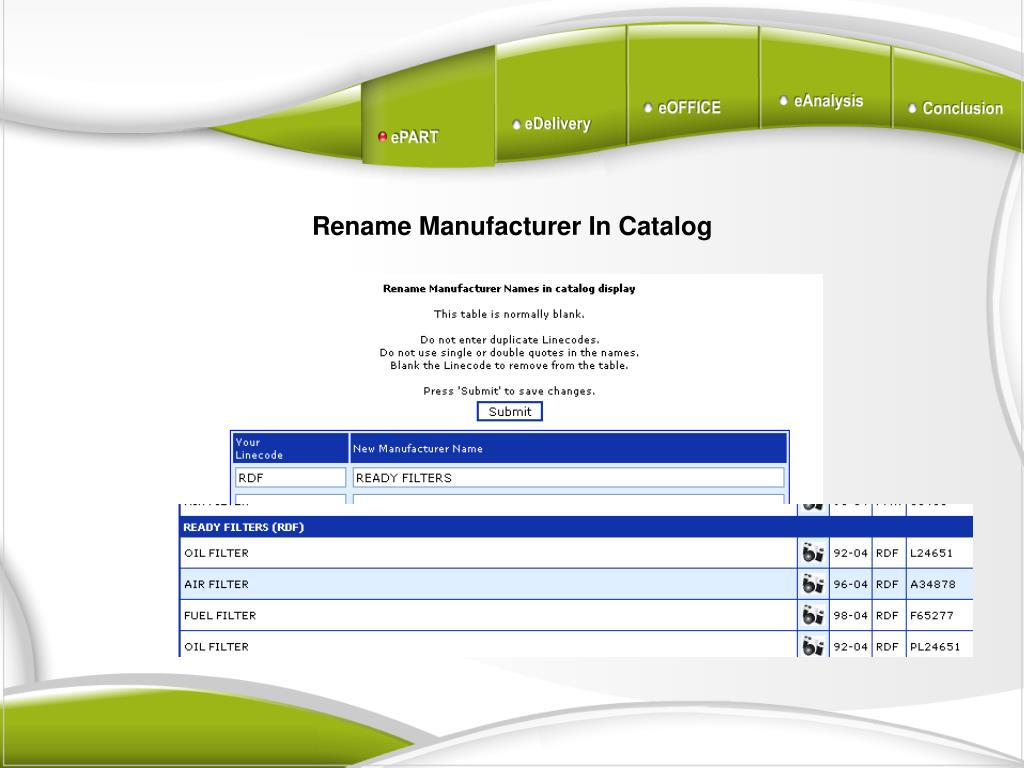
Task: Click the Your Linecode column header
Action: pos(291,449)
